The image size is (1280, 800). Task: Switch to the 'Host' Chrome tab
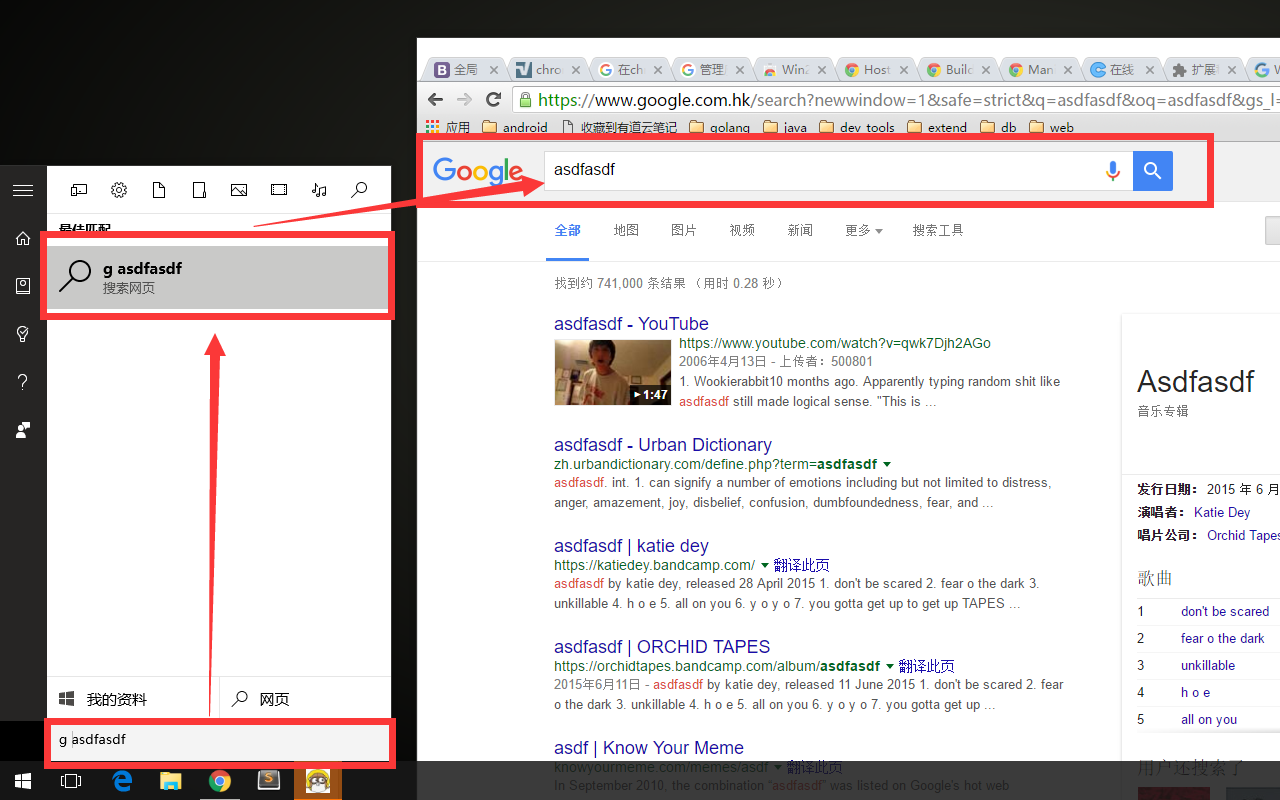pyautogui.click(x=876, y=70)
